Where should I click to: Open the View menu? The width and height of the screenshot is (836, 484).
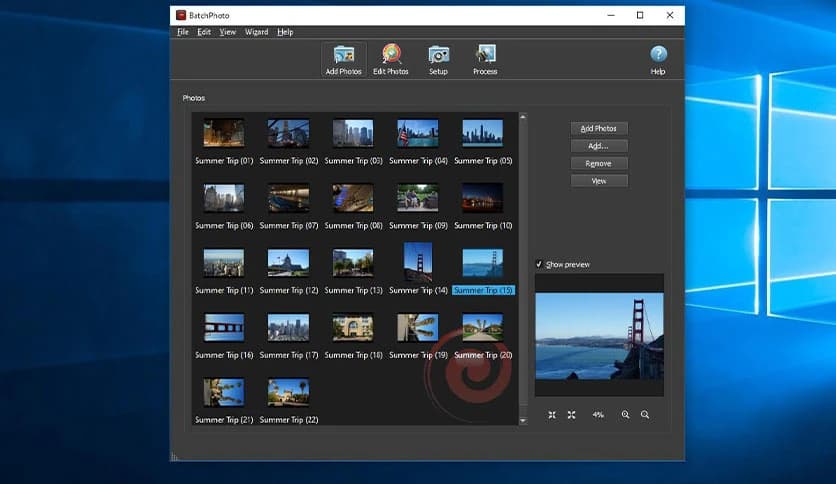[228, 32]
